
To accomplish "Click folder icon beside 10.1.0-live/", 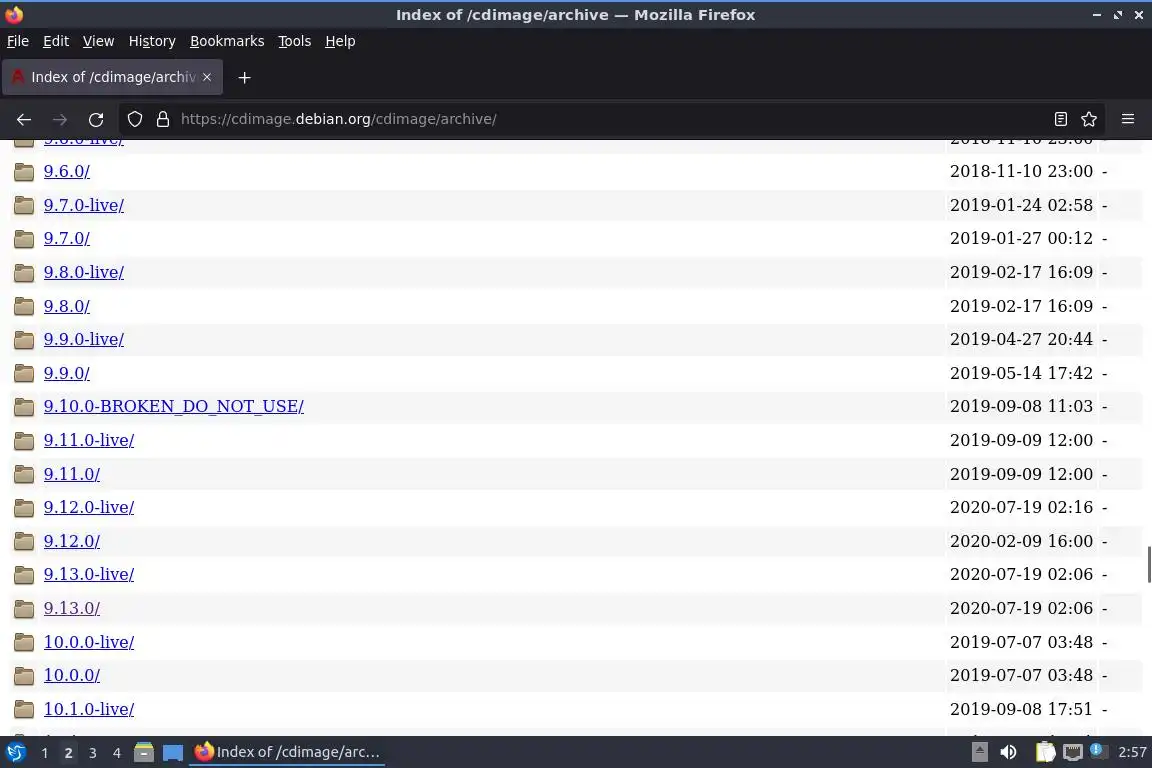I will [24, 709].
